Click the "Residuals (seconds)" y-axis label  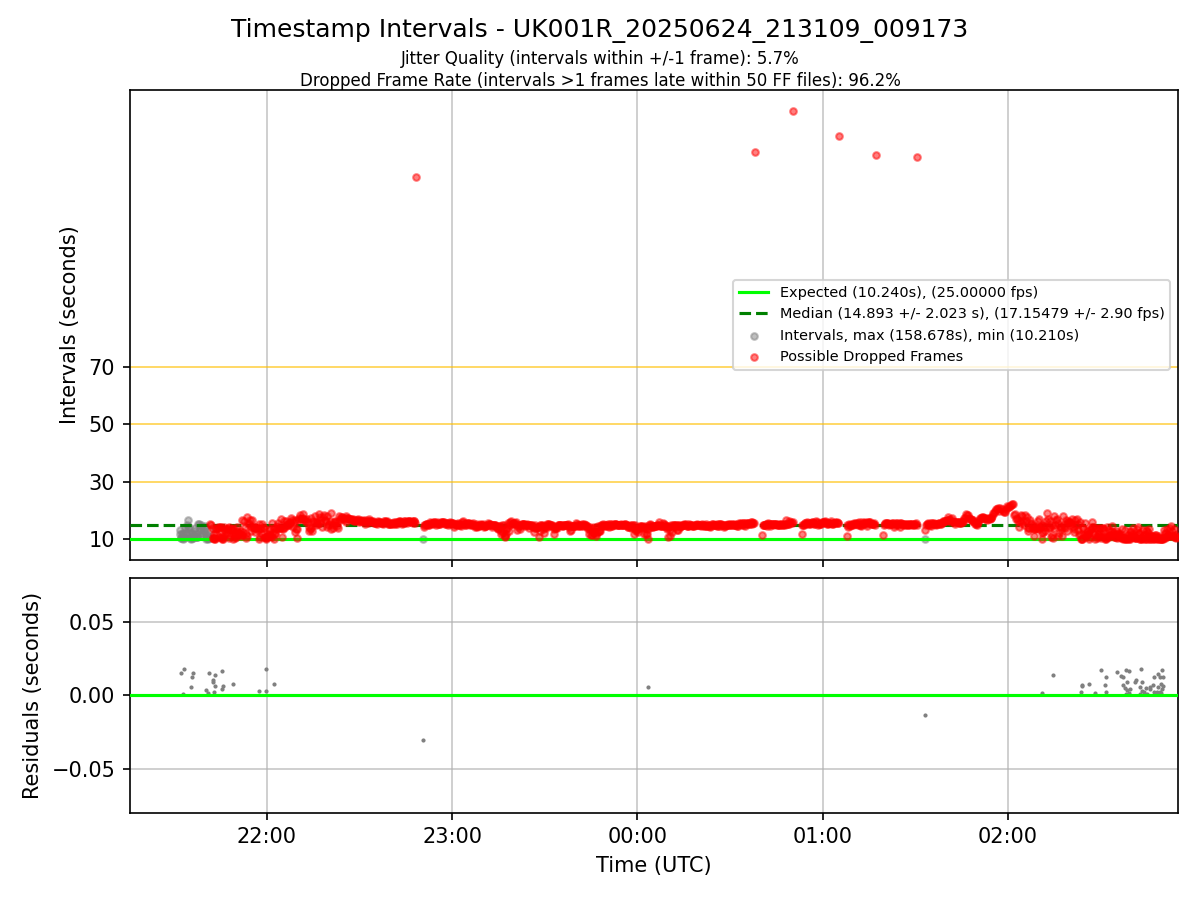32,696
